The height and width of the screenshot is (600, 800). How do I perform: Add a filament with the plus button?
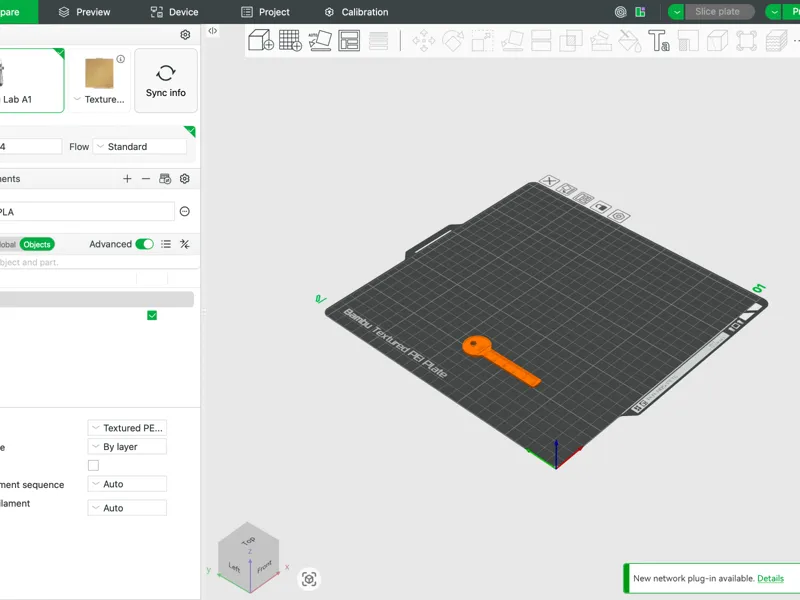[x=127, y=179]
